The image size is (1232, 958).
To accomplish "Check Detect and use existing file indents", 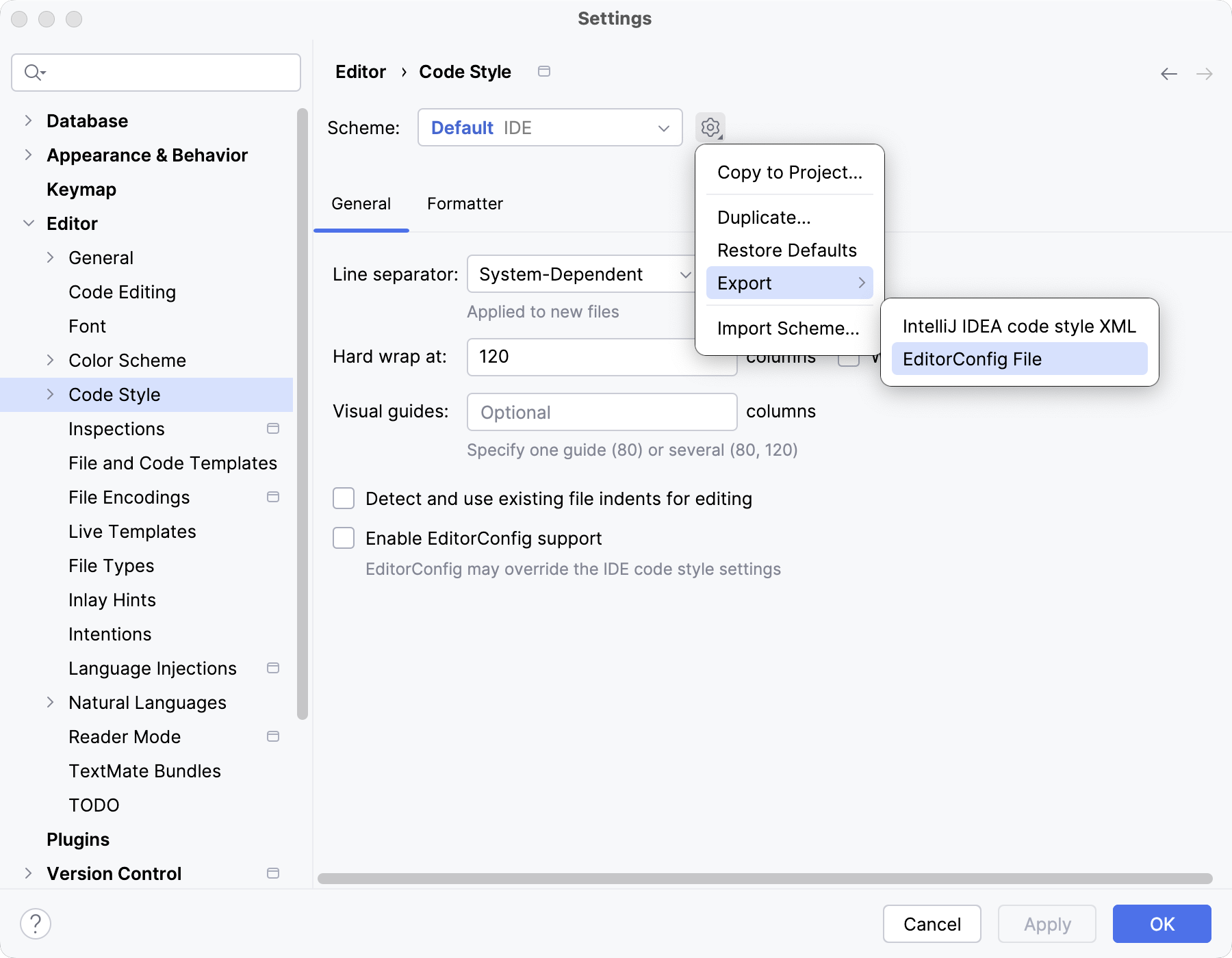I will 344,498.
